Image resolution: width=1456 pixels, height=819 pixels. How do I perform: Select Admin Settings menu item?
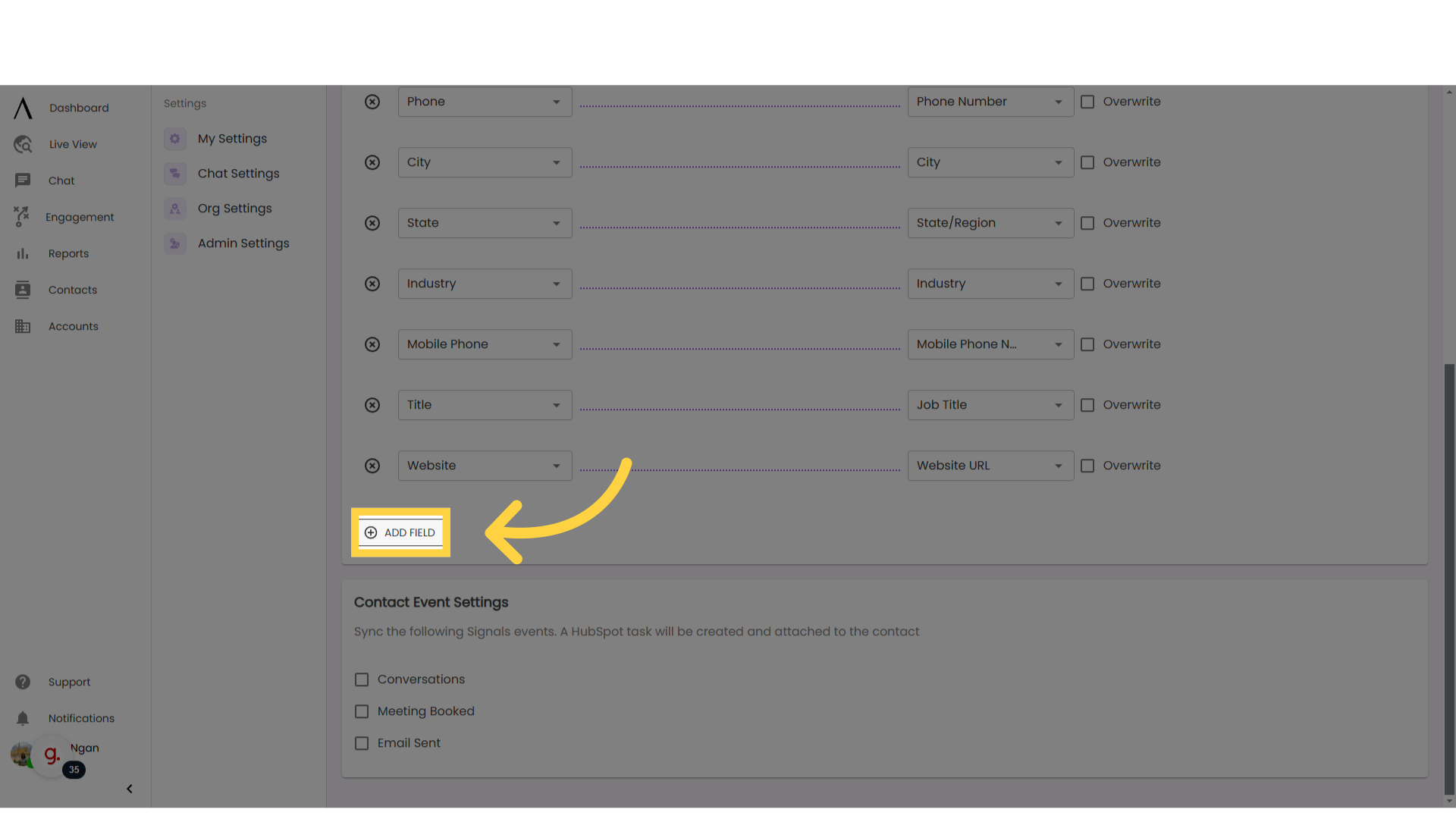tap(243, 242)
